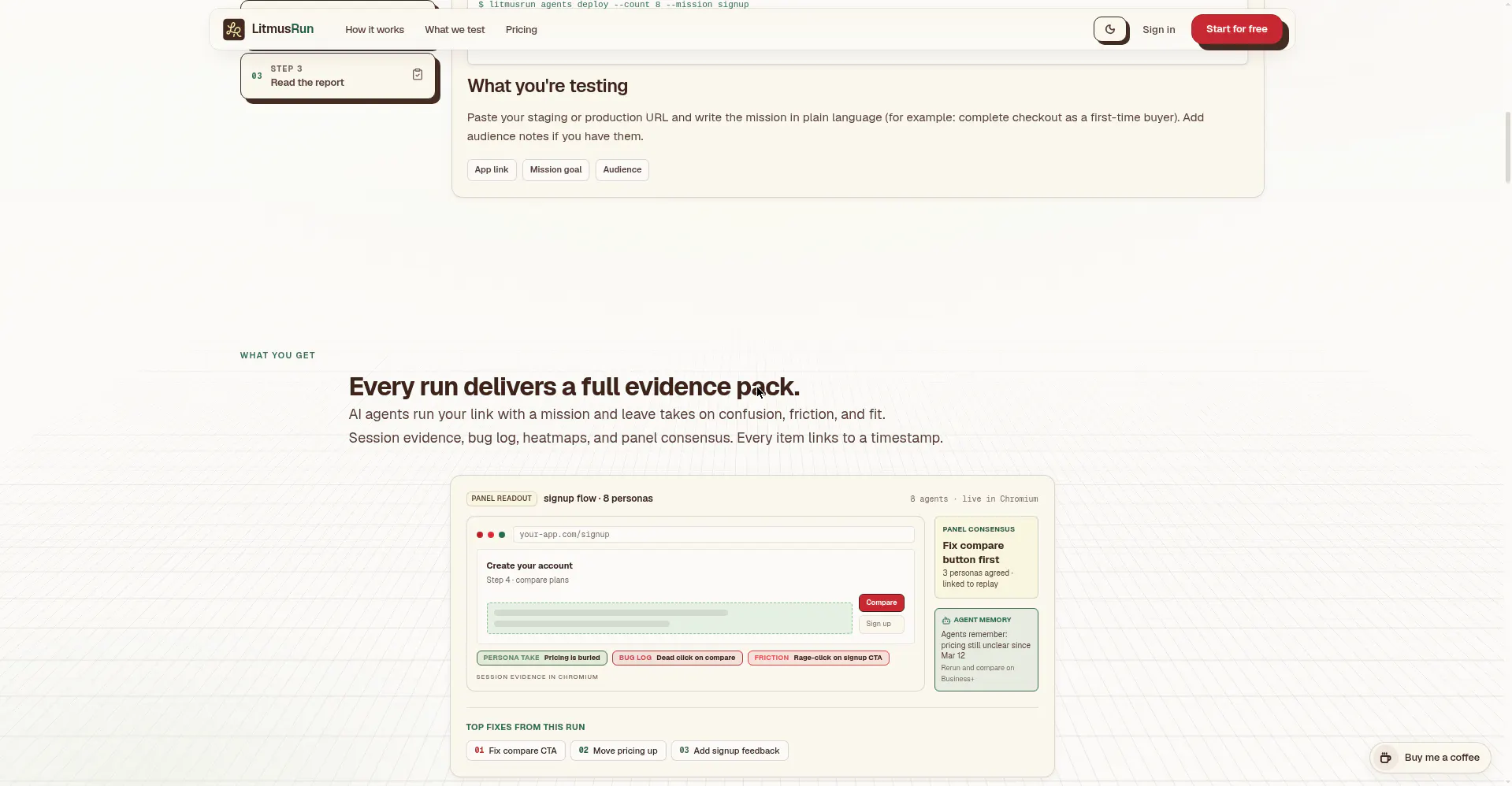Screen dimensions: 1512x786
Task: Select the Mission goal chip
Action: pyautogui.click(x=555, y=170)
